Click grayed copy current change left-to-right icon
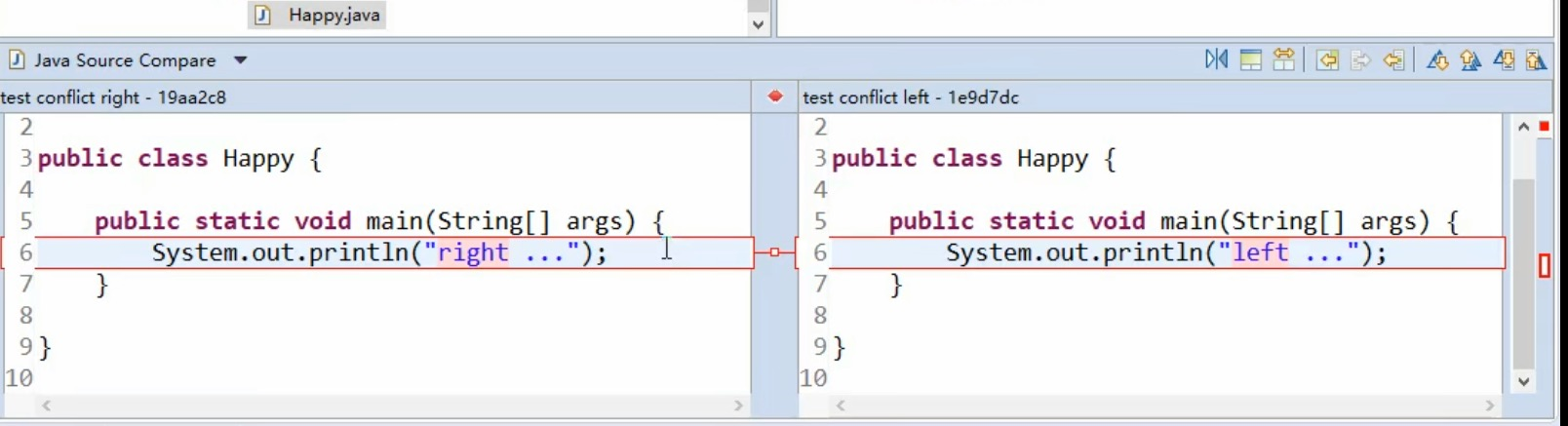 coord(1360,59)
